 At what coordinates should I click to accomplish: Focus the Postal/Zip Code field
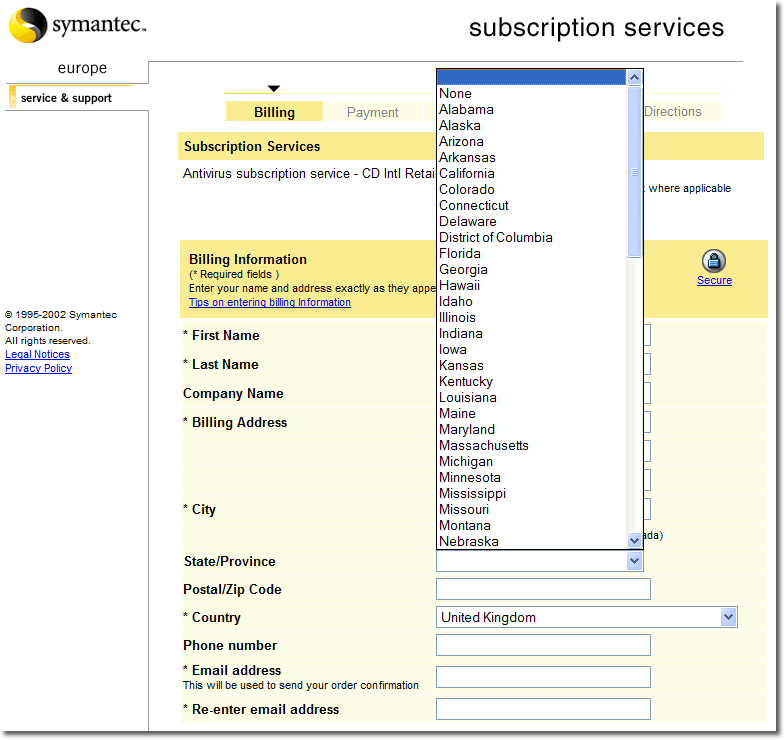pyautogui.click(x=543, y=589)
